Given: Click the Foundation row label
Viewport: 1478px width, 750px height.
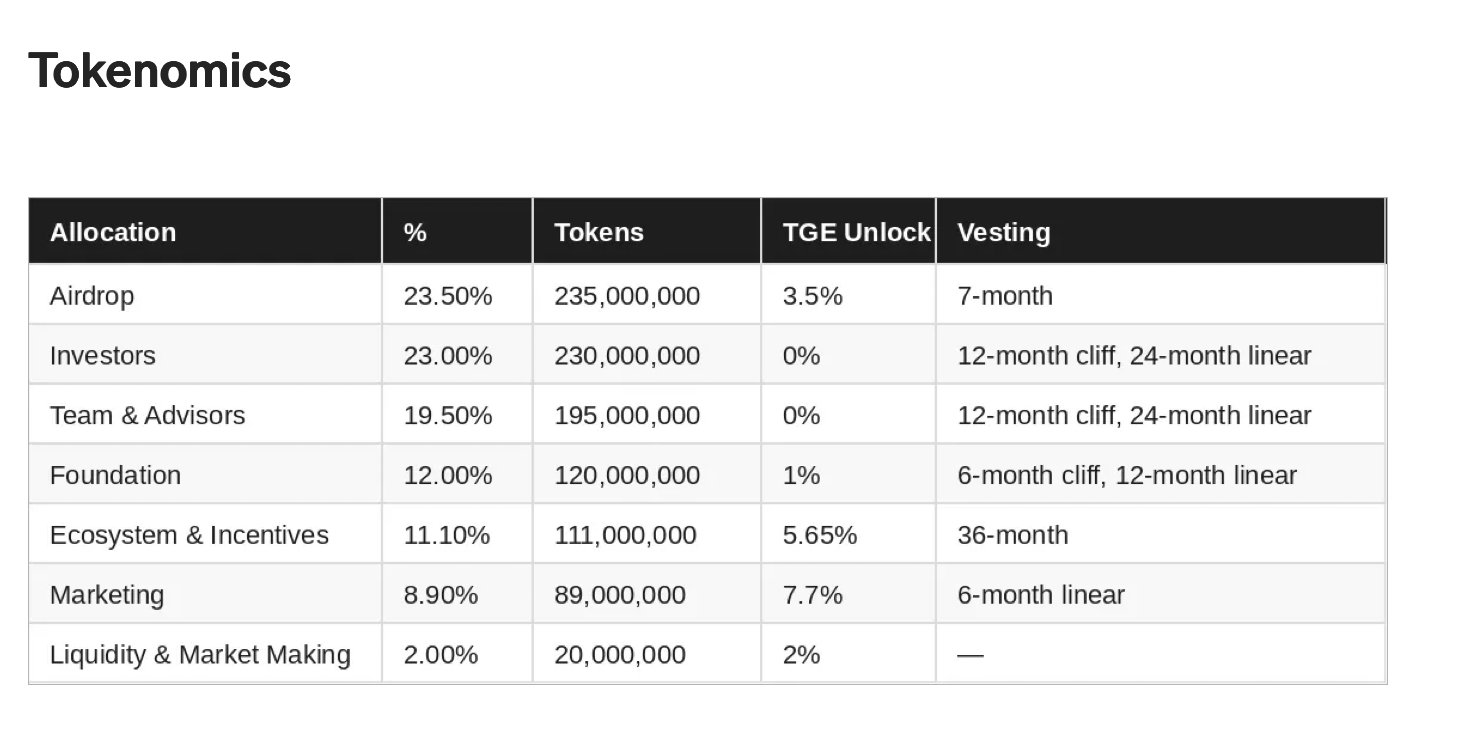Looking at the screenshot, I should point(115,475).
